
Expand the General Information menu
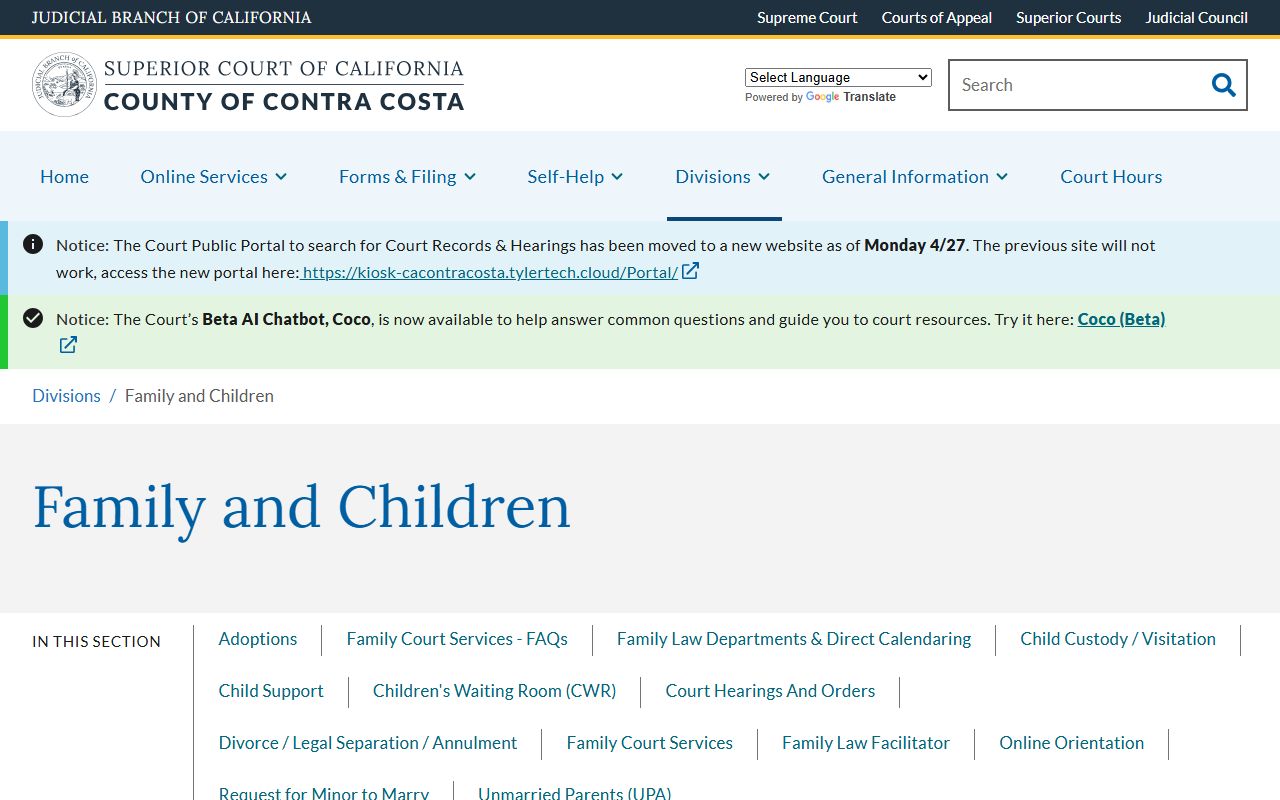point(915,176)
